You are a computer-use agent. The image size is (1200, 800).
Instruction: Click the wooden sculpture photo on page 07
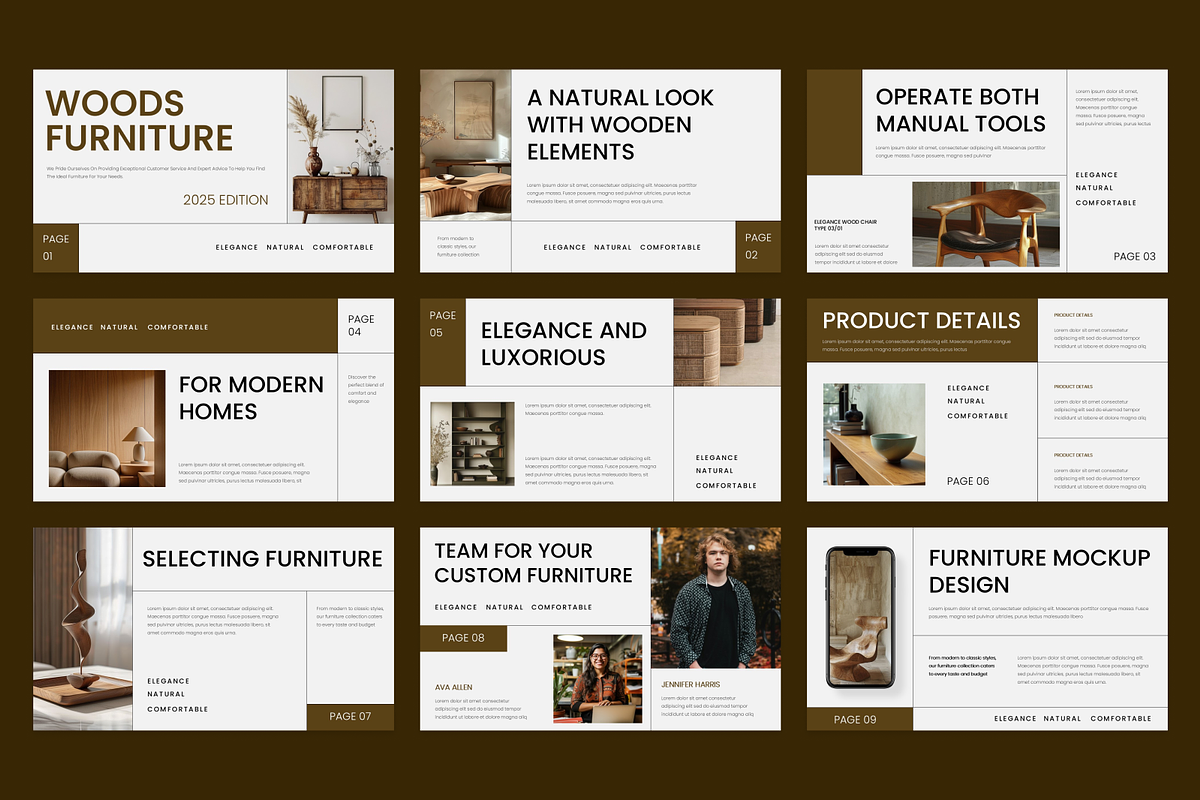[x=83, y=629]
